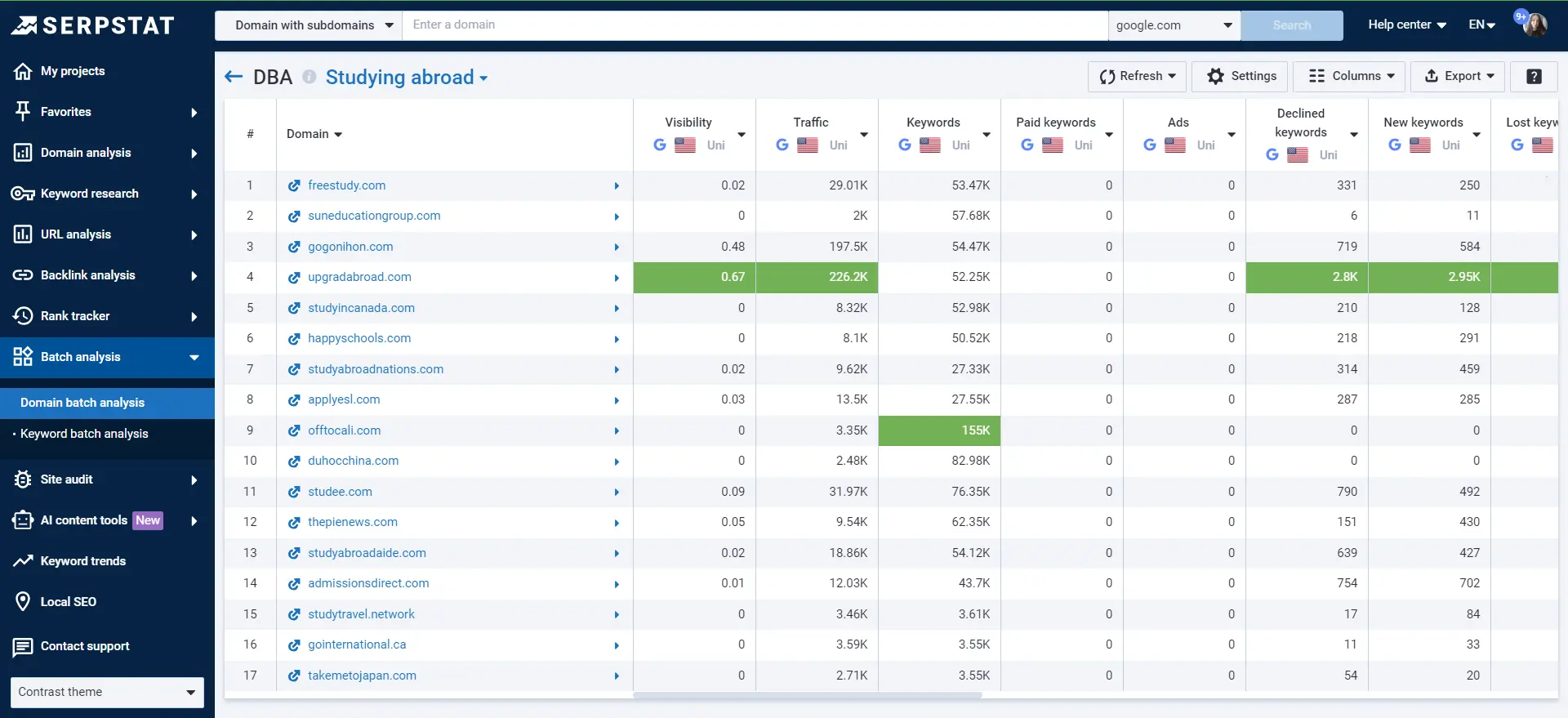Select Uni option under Paid keywords
The height and width of the screenshot is (718, 1568).
tap(1084, 145)
